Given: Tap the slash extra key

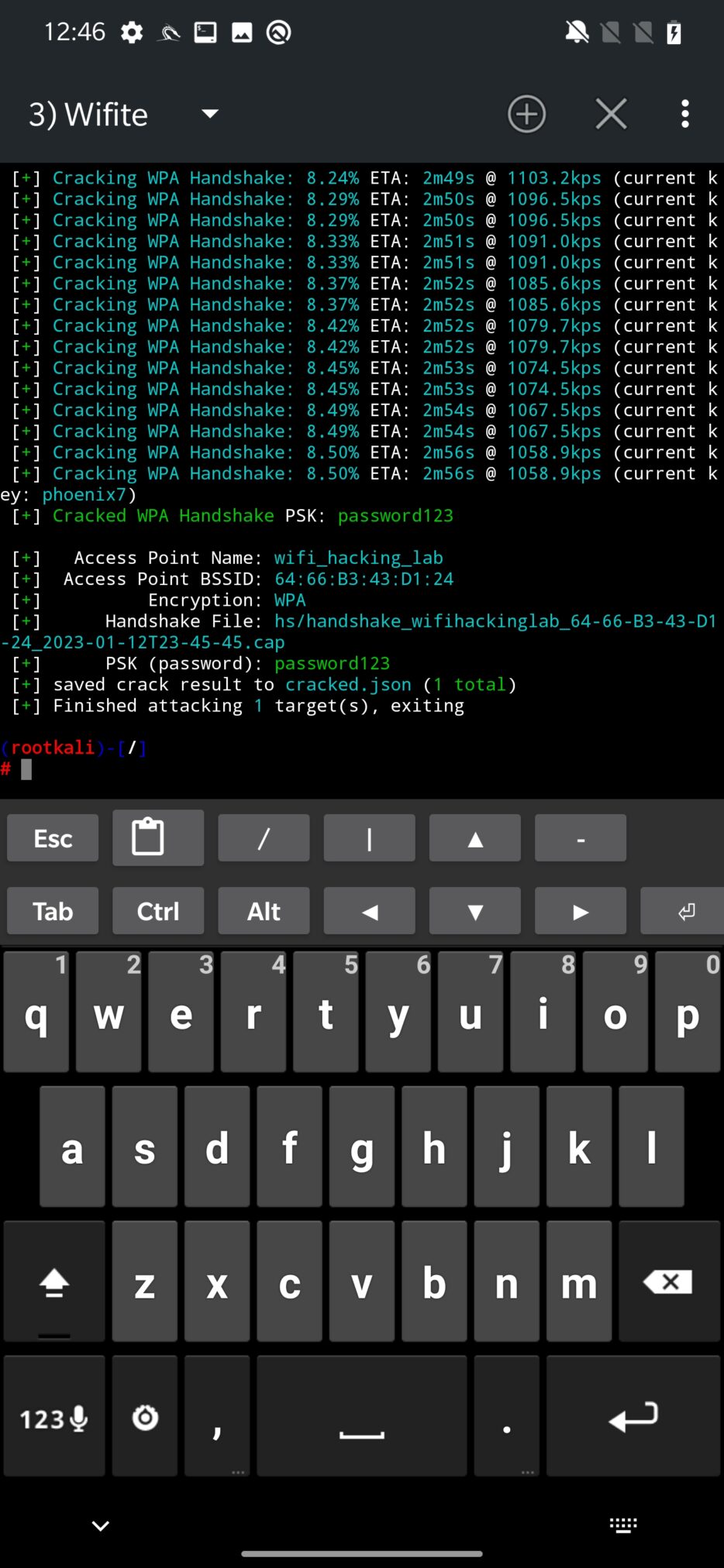Looking at the screenshot, I should (x=264, y=838).
